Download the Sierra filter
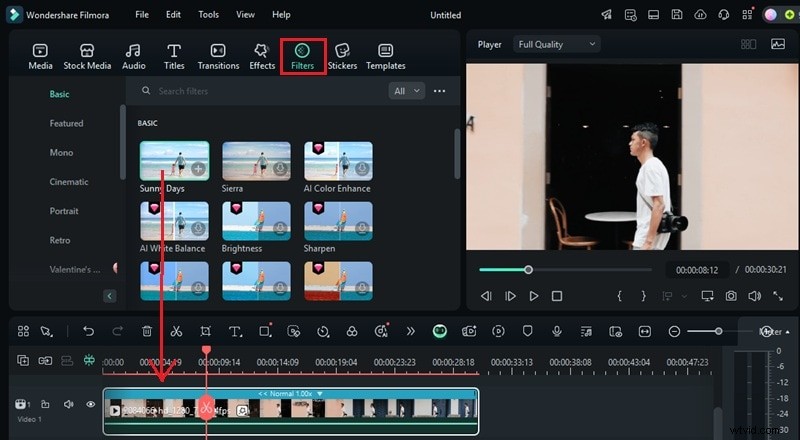 click(x=280, y=168)
